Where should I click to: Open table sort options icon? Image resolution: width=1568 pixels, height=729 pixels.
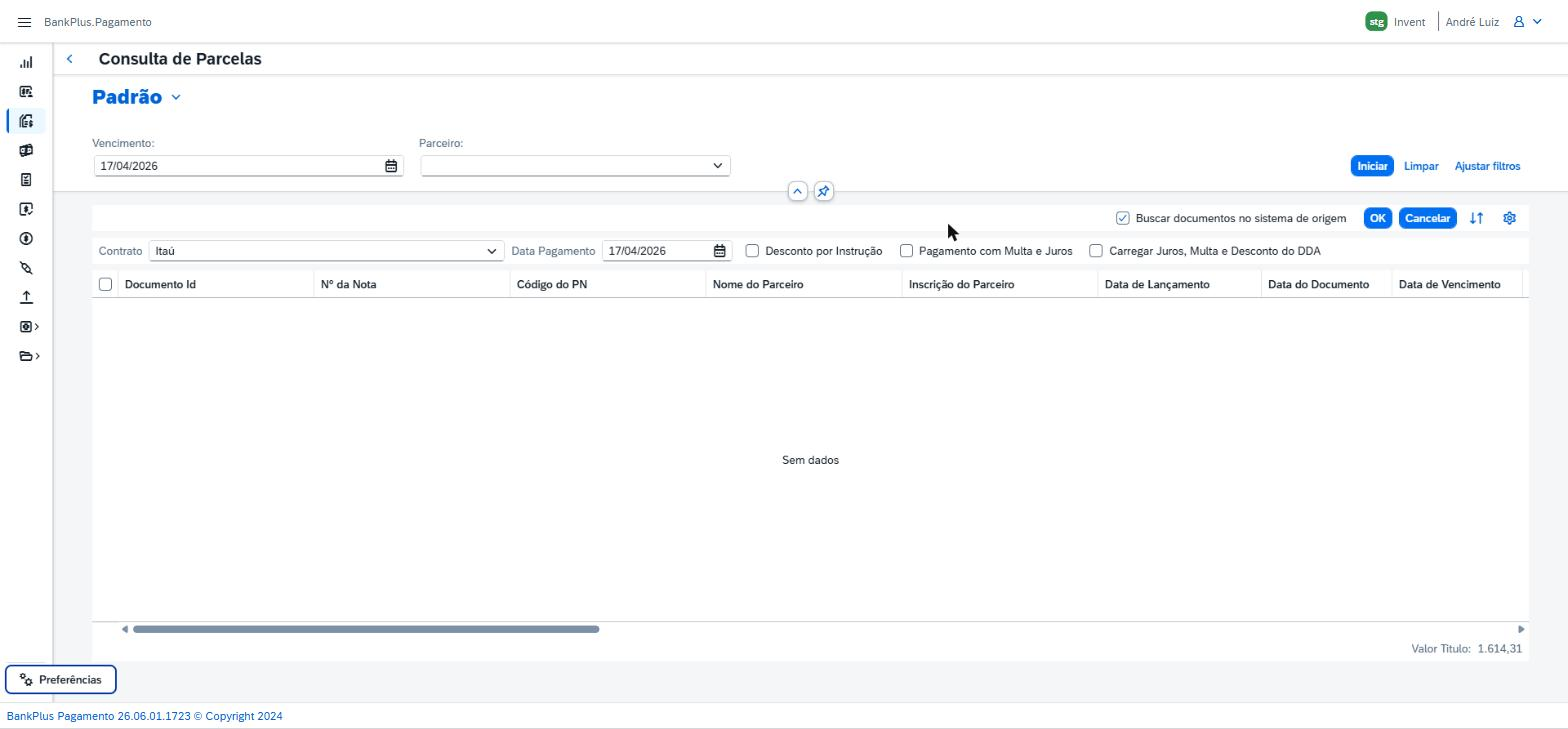point(1476,218)
